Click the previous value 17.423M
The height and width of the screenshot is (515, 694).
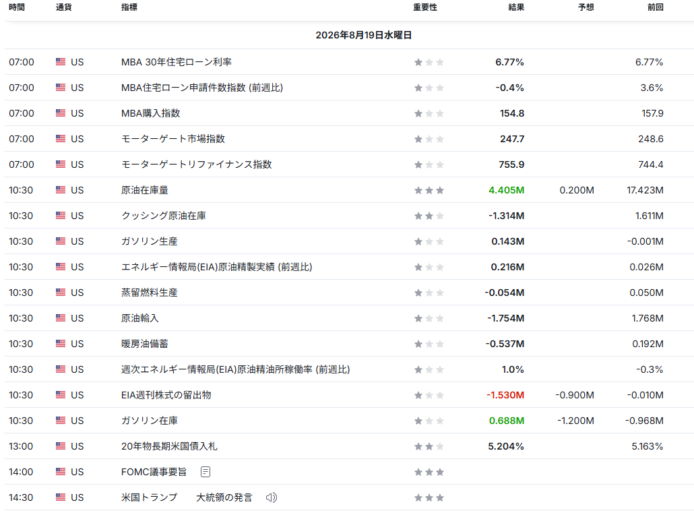(x=645, y=190)
